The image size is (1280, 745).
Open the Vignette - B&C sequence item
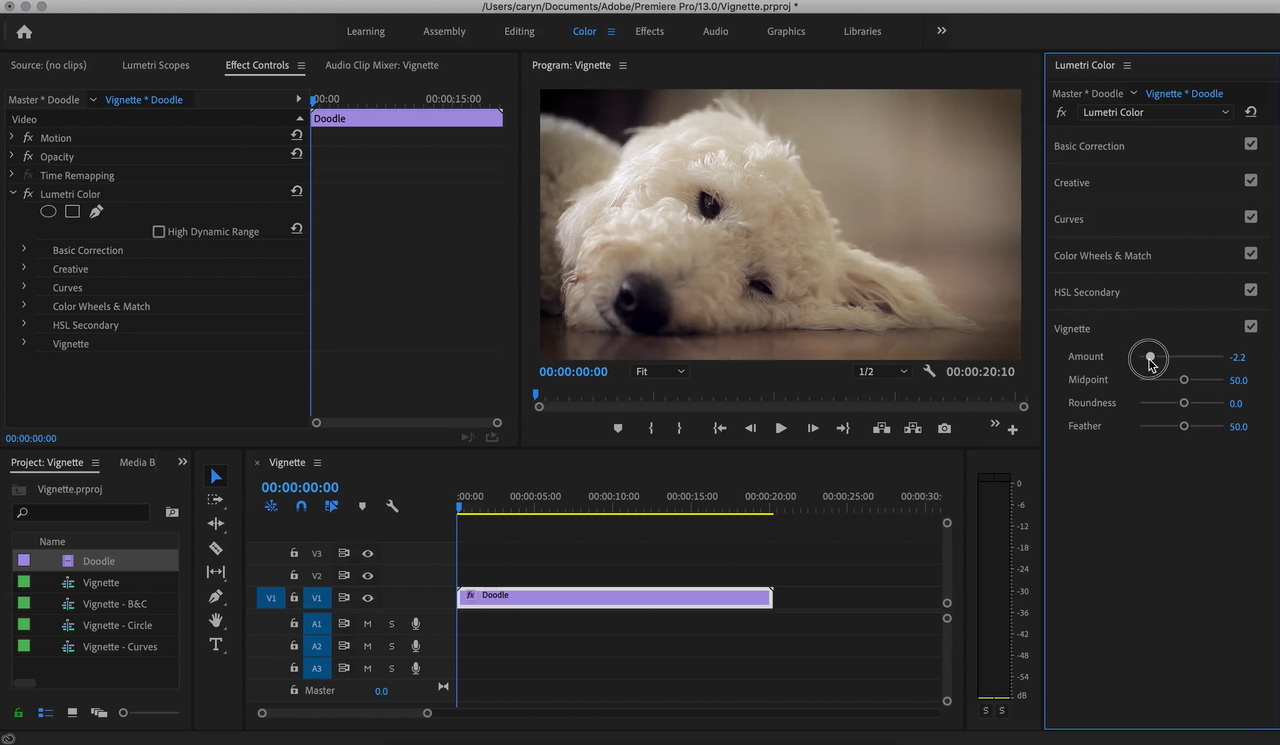click(x=114, y=604)
